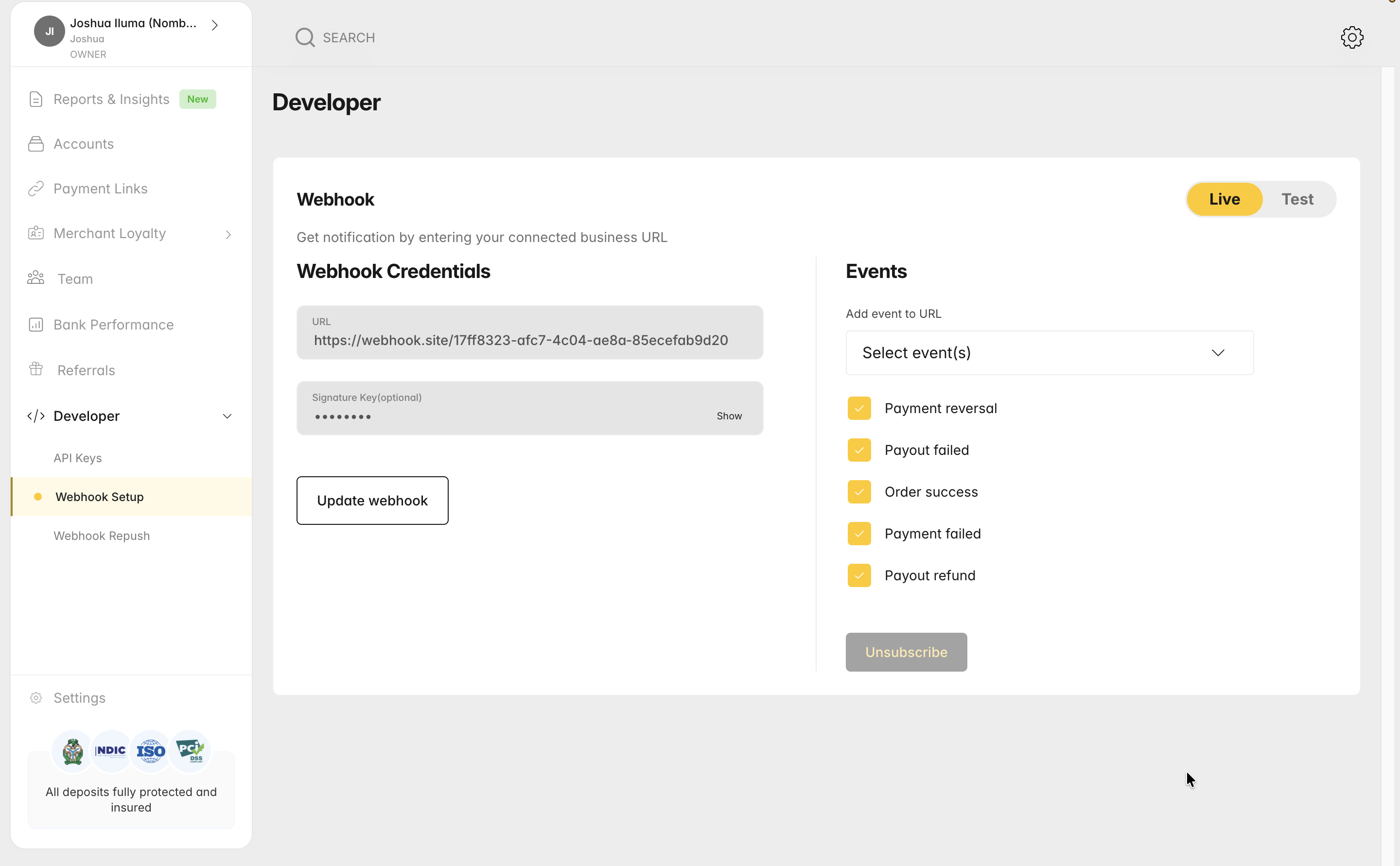Open Settings from sidebar
The height and width of the screenshot is (866, 1400).
tap(79, 698)
